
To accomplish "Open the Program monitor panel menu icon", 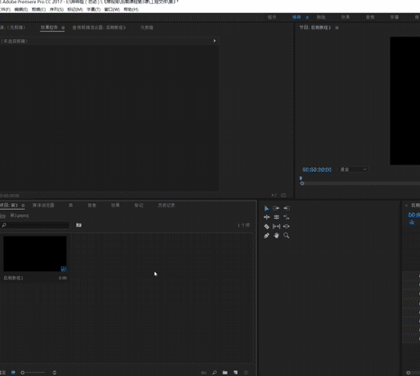I will (x=337, y=28).
